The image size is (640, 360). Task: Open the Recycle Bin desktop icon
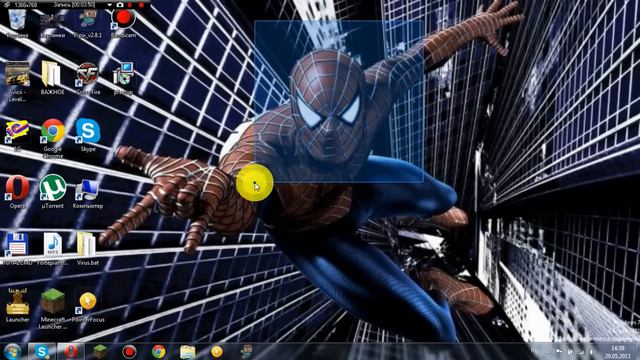[17, 24]
